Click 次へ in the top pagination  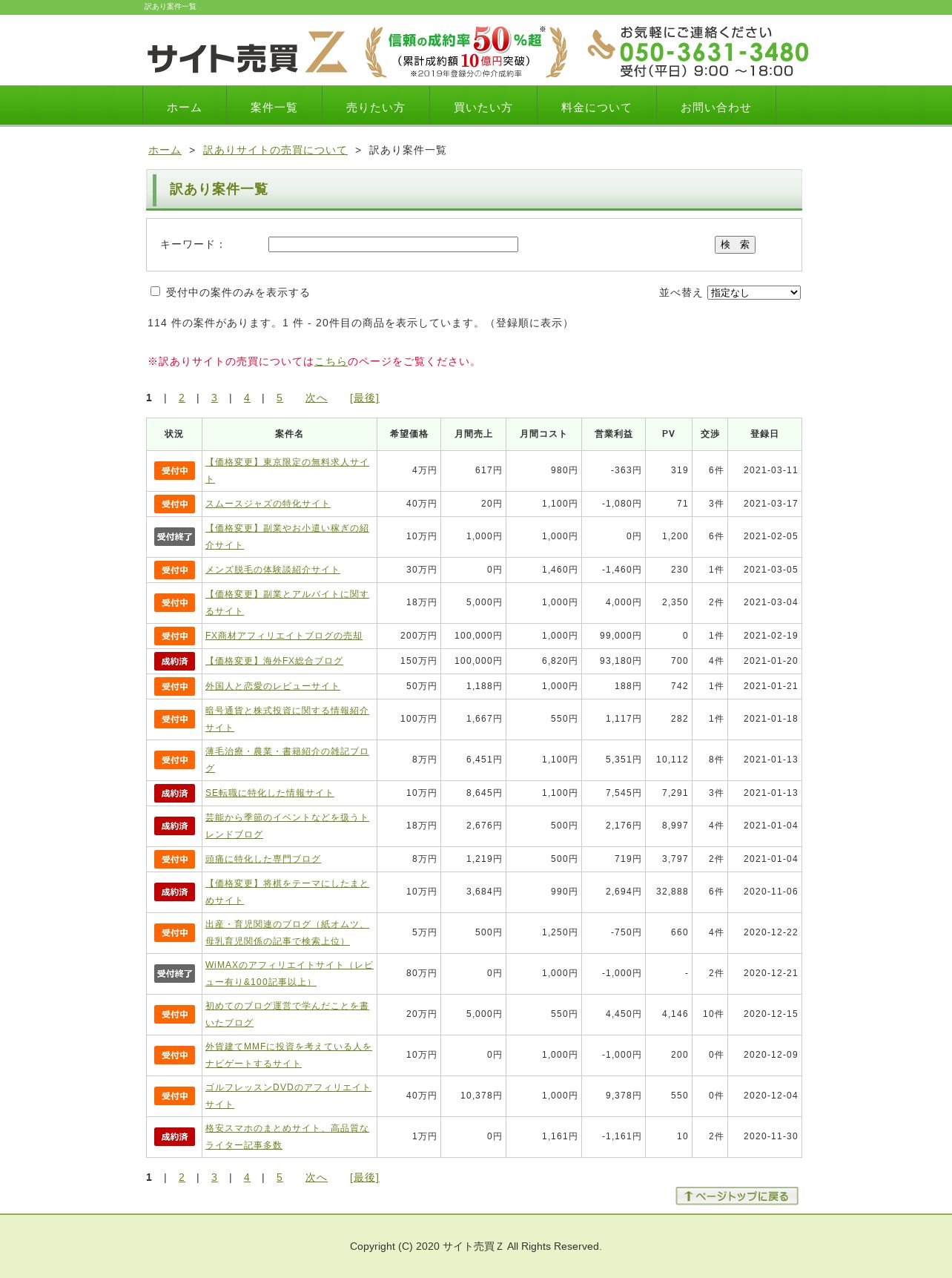pos(317,398)
